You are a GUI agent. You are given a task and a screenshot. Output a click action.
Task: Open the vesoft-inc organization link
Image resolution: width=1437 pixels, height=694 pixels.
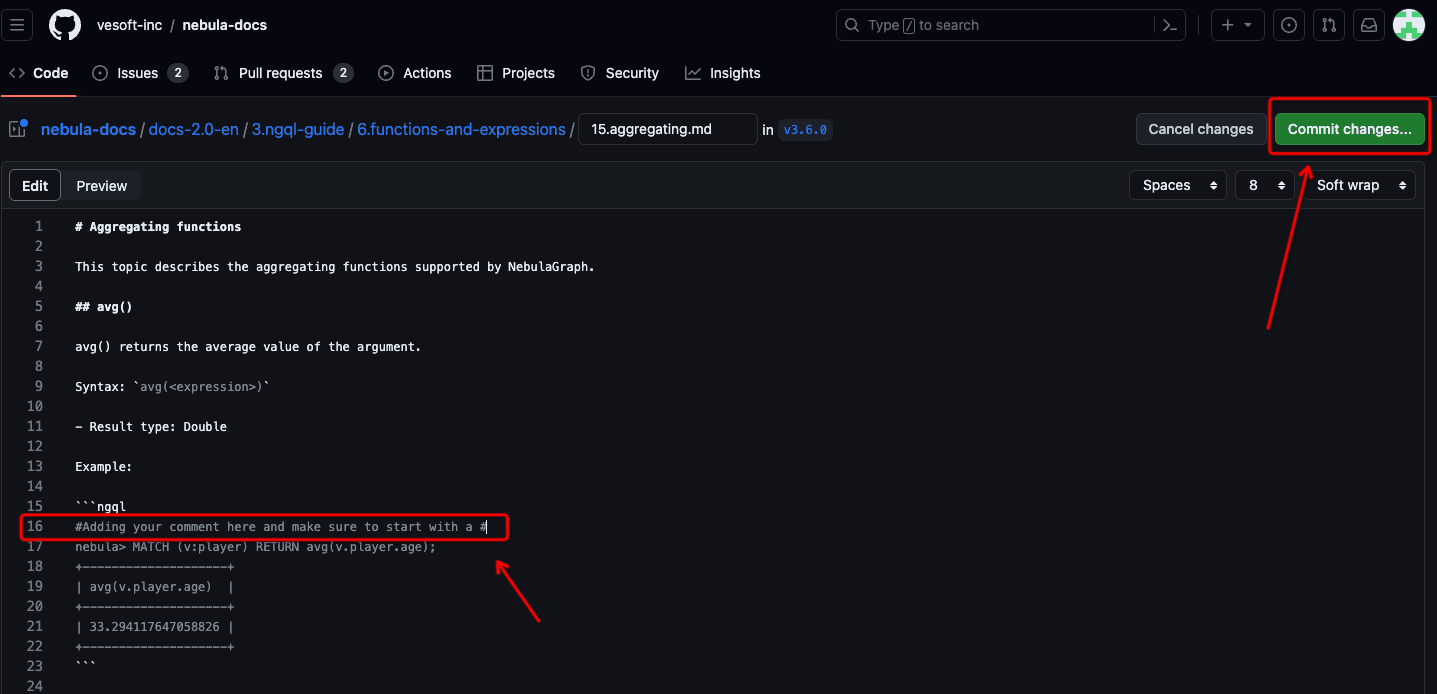point(129,25)
